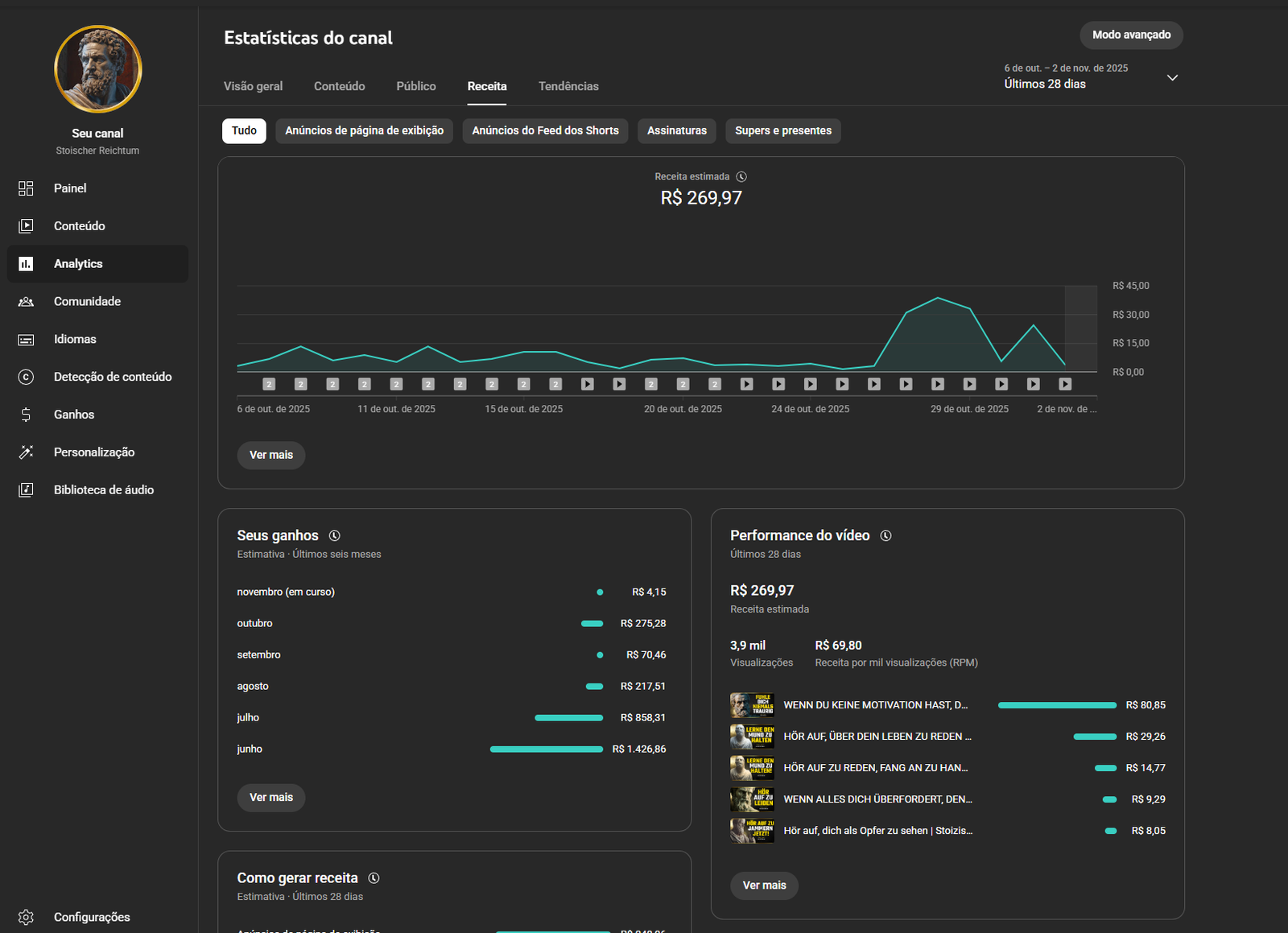Viewport: 1288px width, 933px height.
Task: Click Ver mais under Seus ganhos
Action: 271,798
